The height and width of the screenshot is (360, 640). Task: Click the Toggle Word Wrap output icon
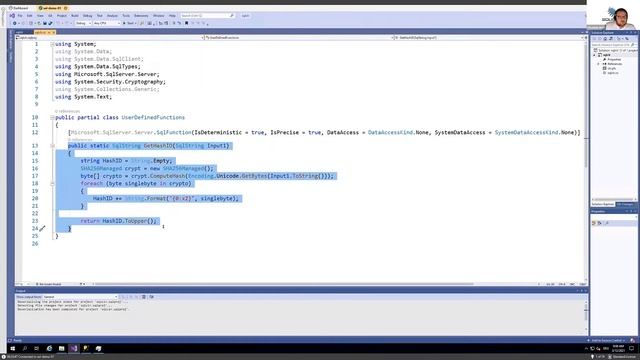pos(151,297)
